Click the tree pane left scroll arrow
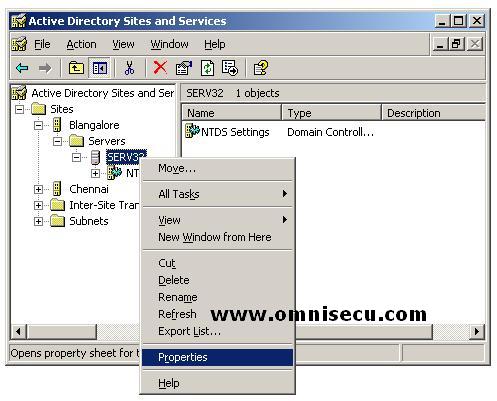This screenshot has width=497, height=401. [18, 332]
